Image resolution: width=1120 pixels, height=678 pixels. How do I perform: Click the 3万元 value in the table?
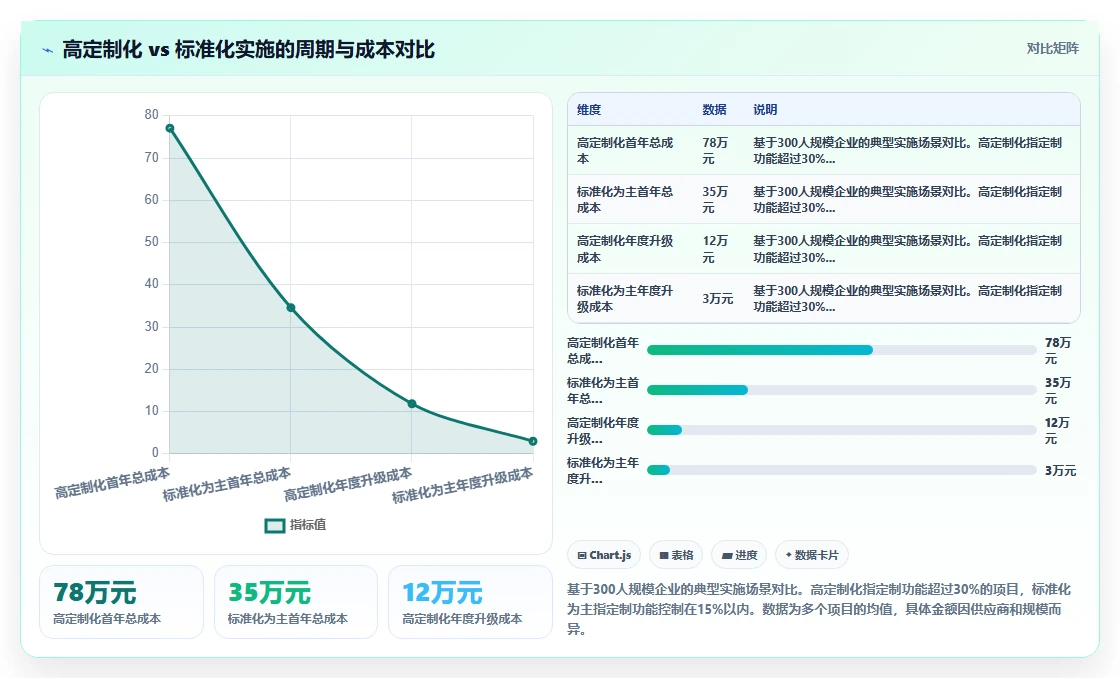(718, 299)
